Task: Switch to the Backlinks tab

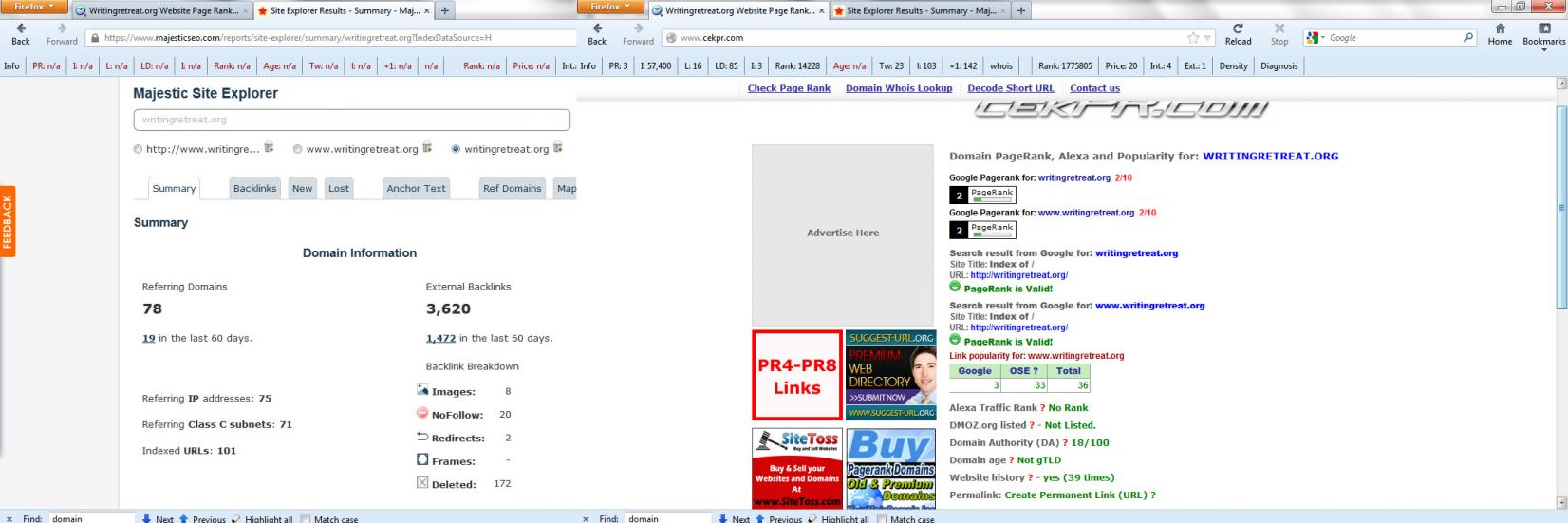Action: pos(254,188)
